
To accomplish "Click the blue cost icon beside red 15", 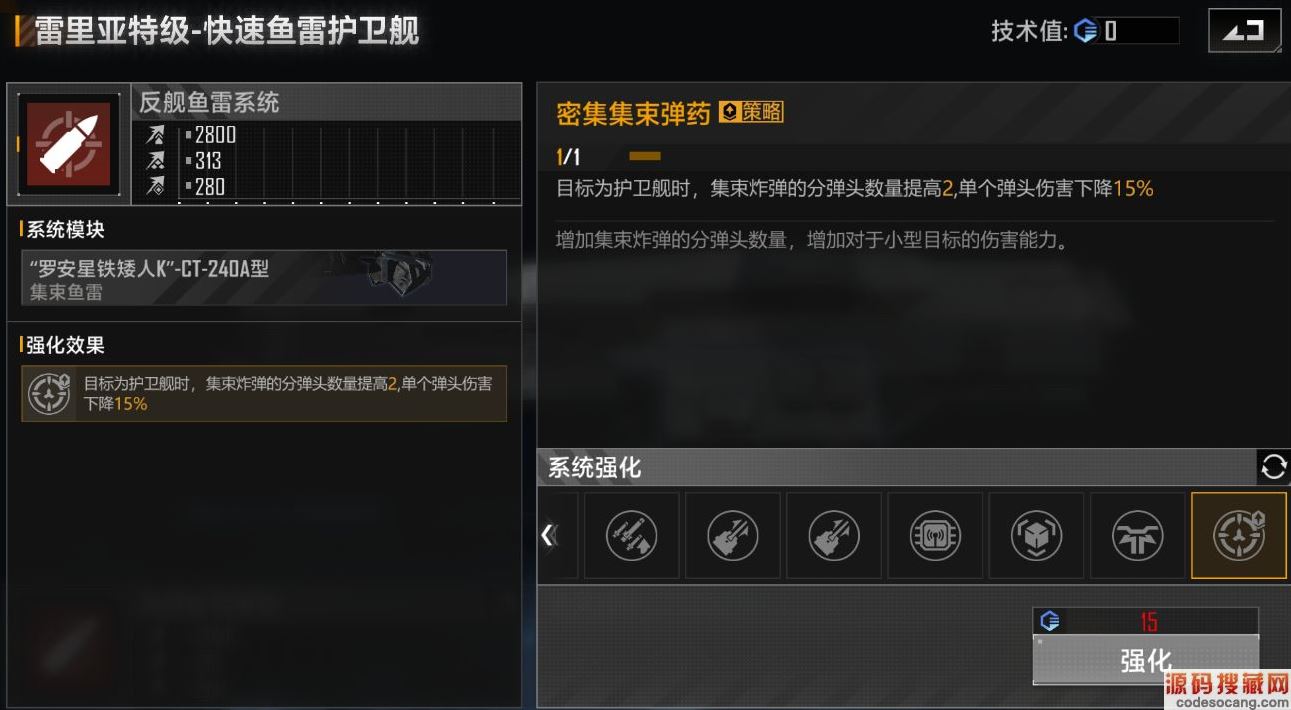I will point(1049,621).
